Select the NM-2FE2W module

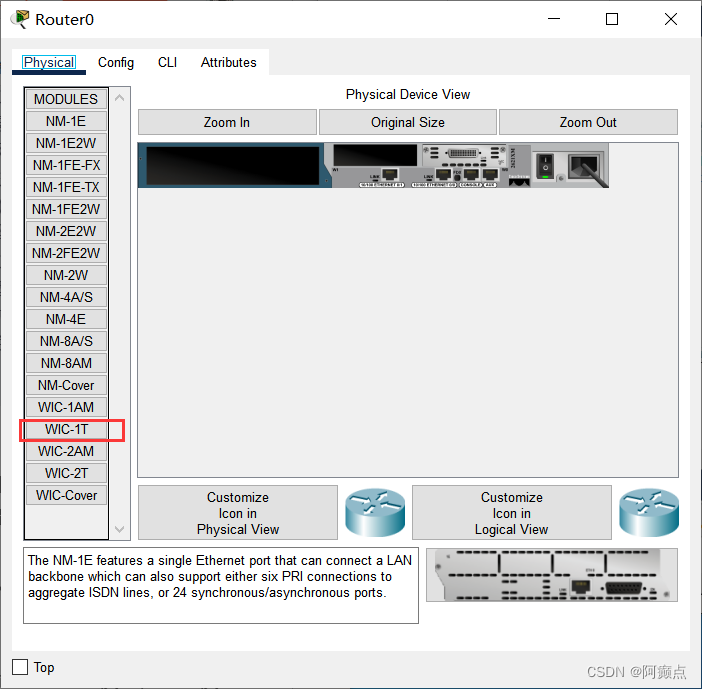pos(66,253)
